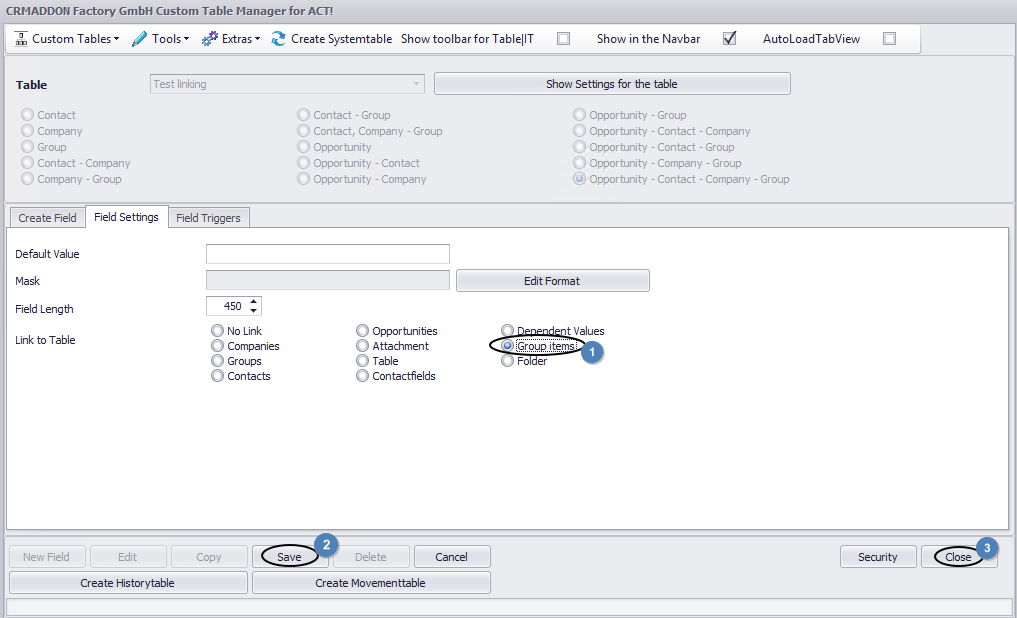Open the Extras dropdown arrow
Viewport: 1017px width, 618px height.
pyautogui.click(x=257, y=39)
